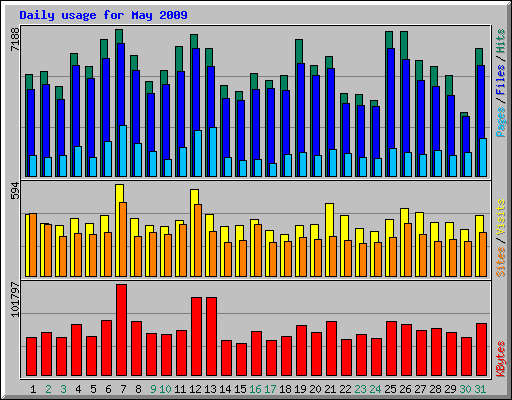The image size is (512, 400).
Task: Click the green Hits bar top for day 7
Action: pos(119,36)
